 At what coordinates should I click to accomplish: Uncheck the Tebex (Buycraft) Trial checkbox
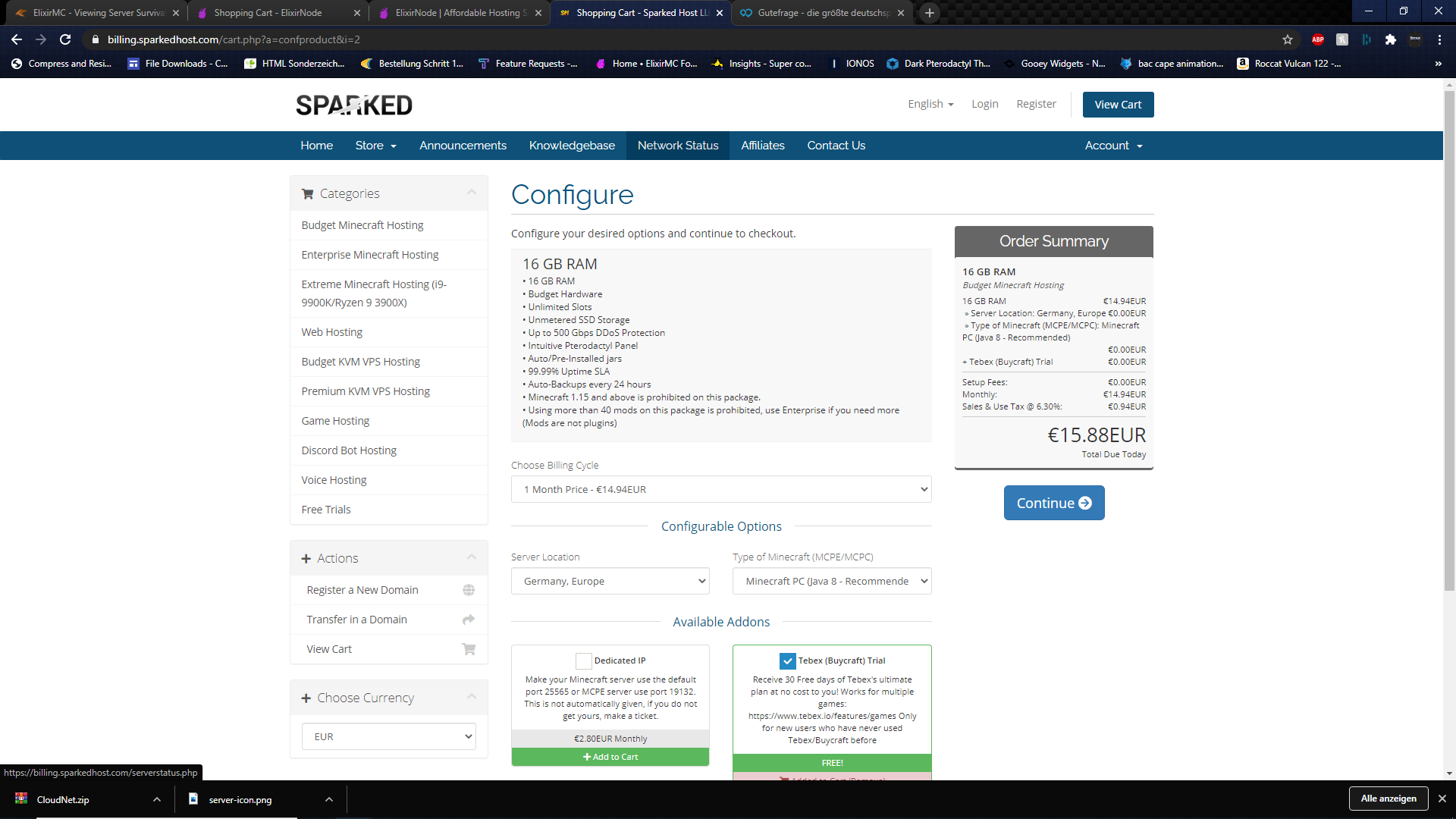(x=787, y=661)
